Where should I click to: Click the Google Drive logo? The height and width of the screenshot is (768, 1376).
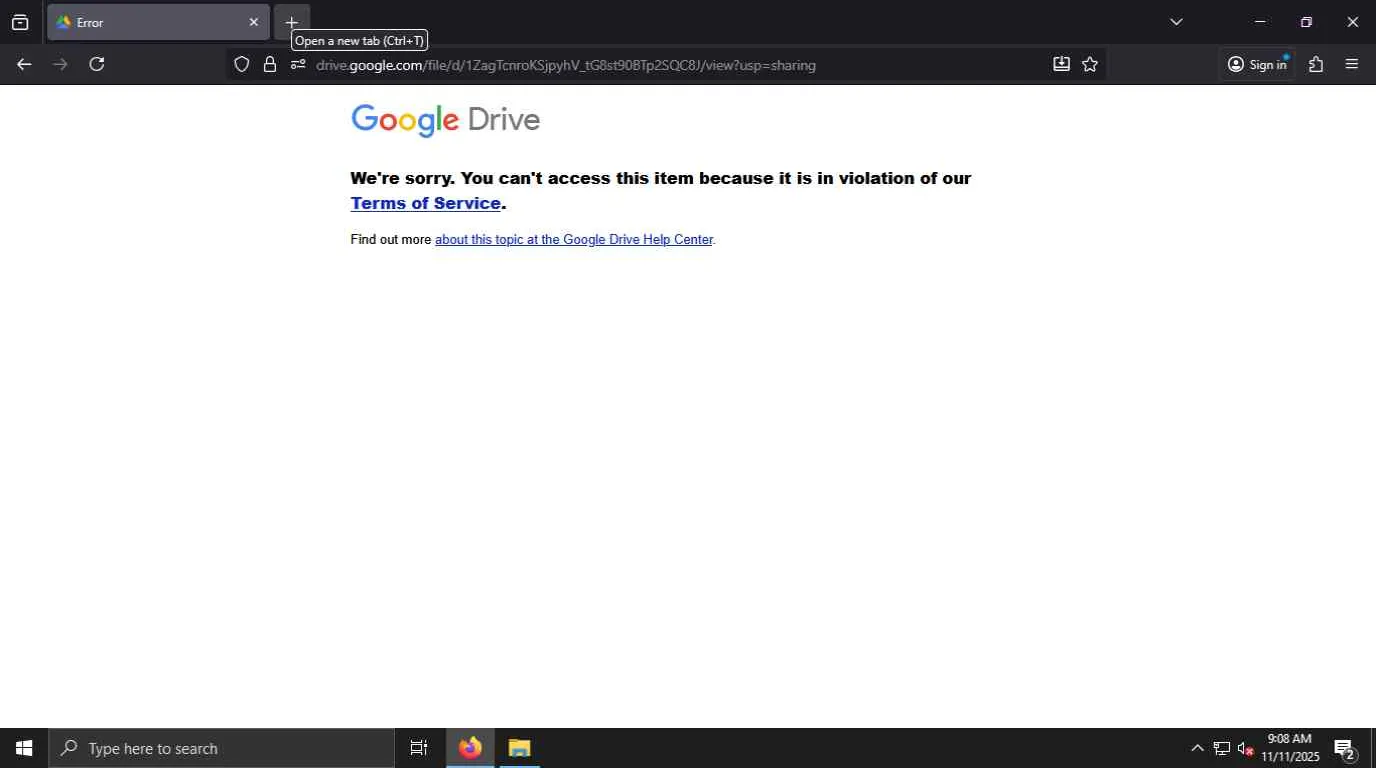[445, 120]
